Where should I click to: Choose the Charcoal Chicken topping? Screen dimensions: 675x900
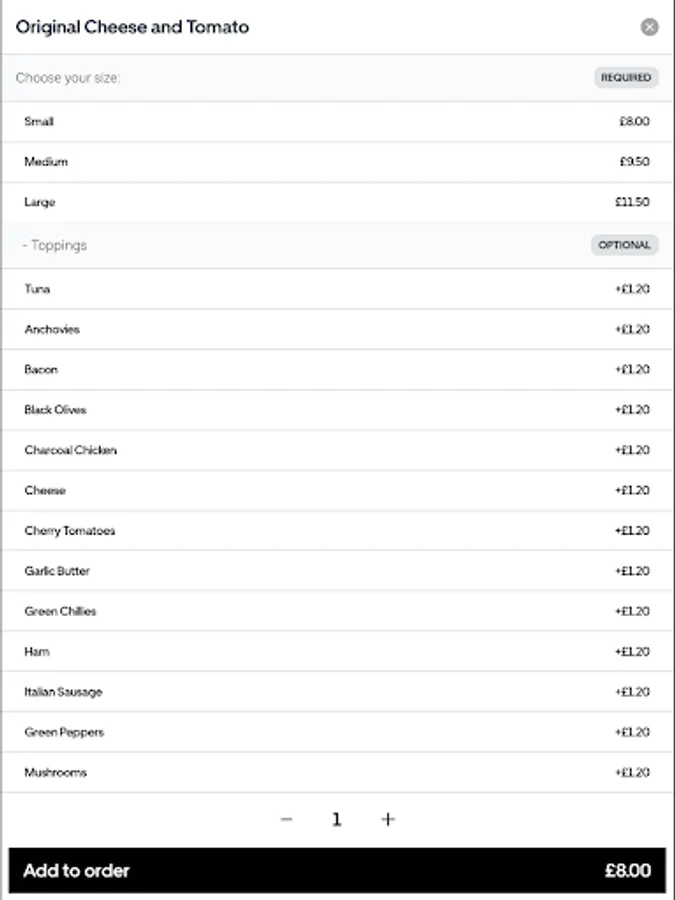point(337,450)
